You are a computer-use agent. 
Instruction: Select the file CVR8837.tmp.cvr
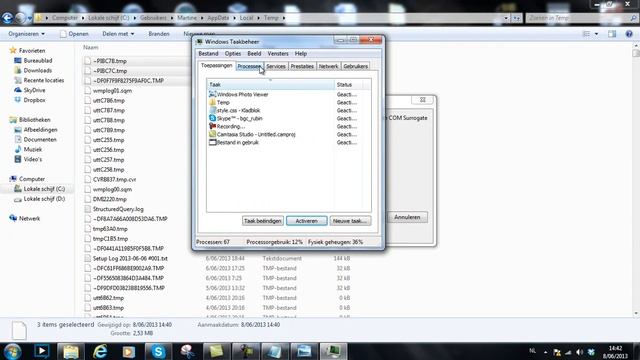coord(110,180)
